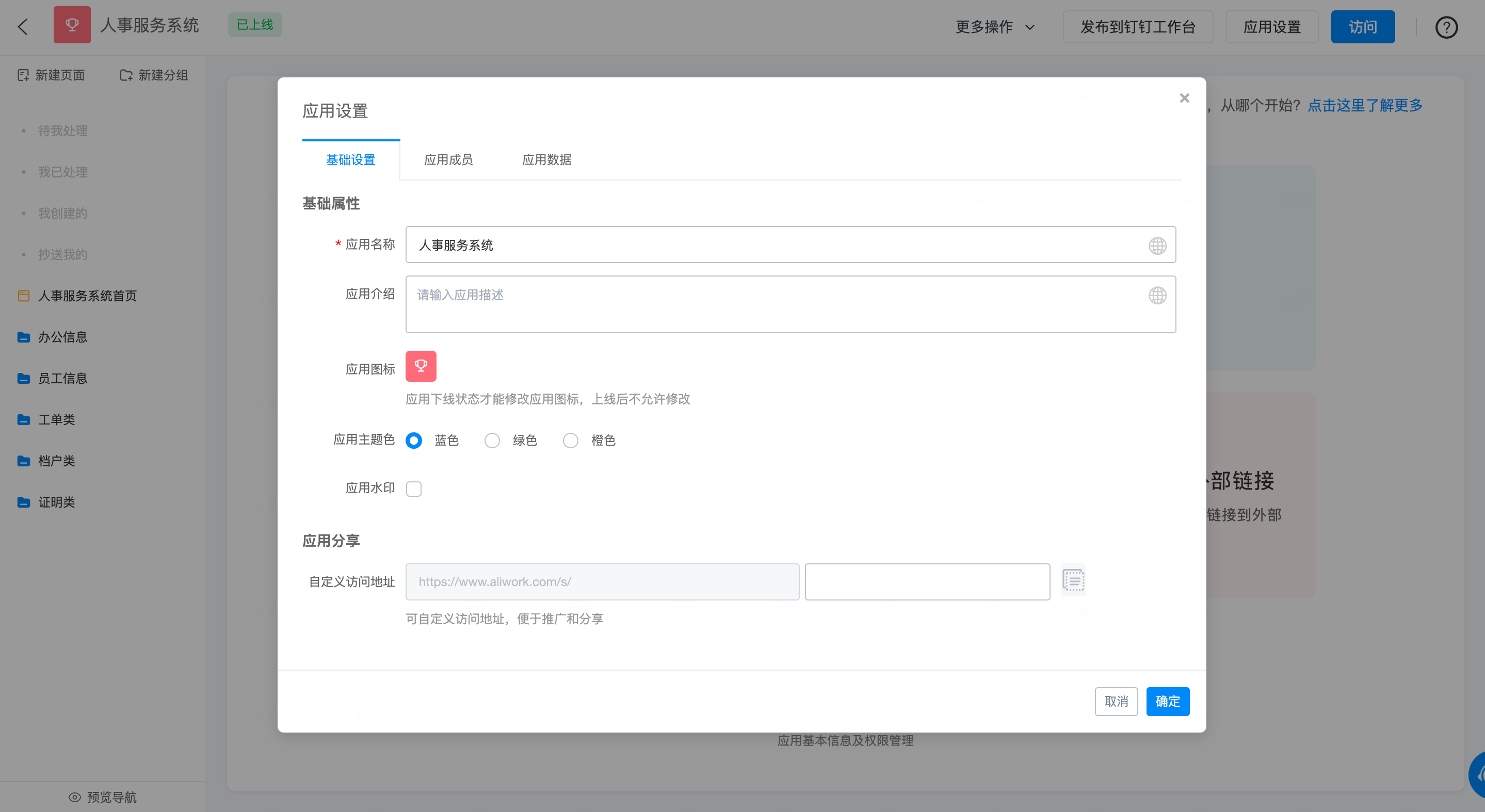Image resolution: width=1485 pixels, height=812 pixels.
Task: Select the 绿色 theme color radio
Action: pos(492,440)
